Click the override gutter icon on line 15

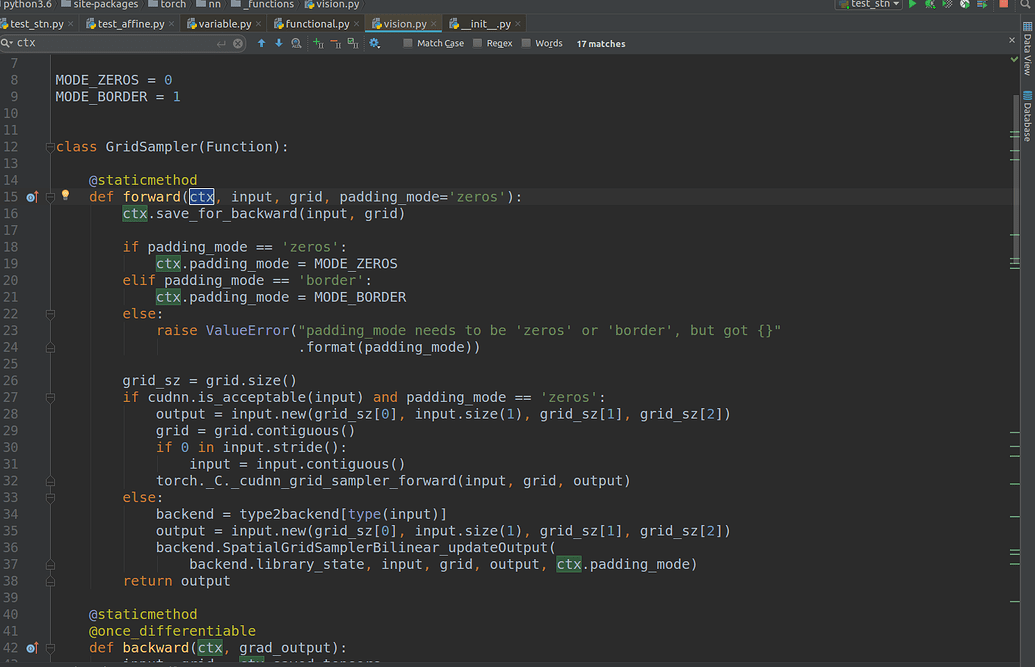(32, 197)
